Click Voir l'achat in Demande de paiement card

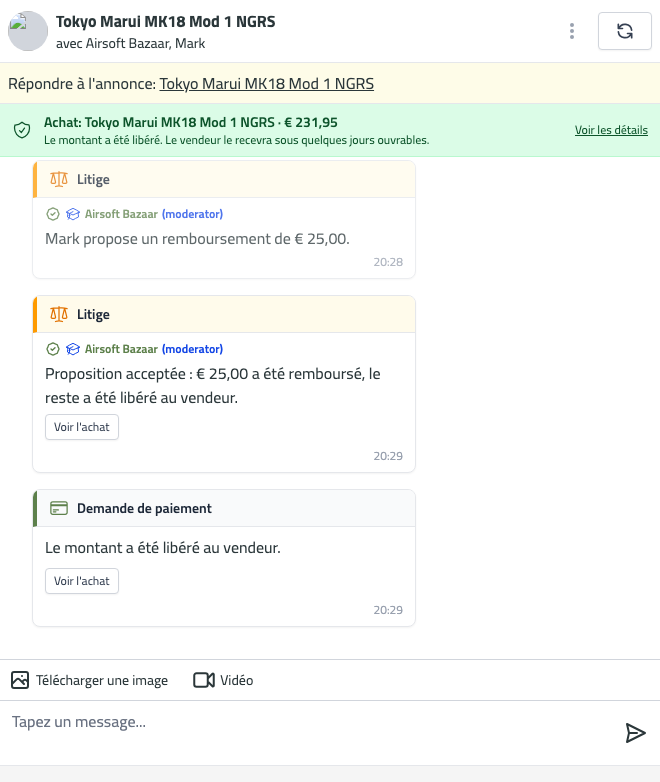(x=82, y=581)
